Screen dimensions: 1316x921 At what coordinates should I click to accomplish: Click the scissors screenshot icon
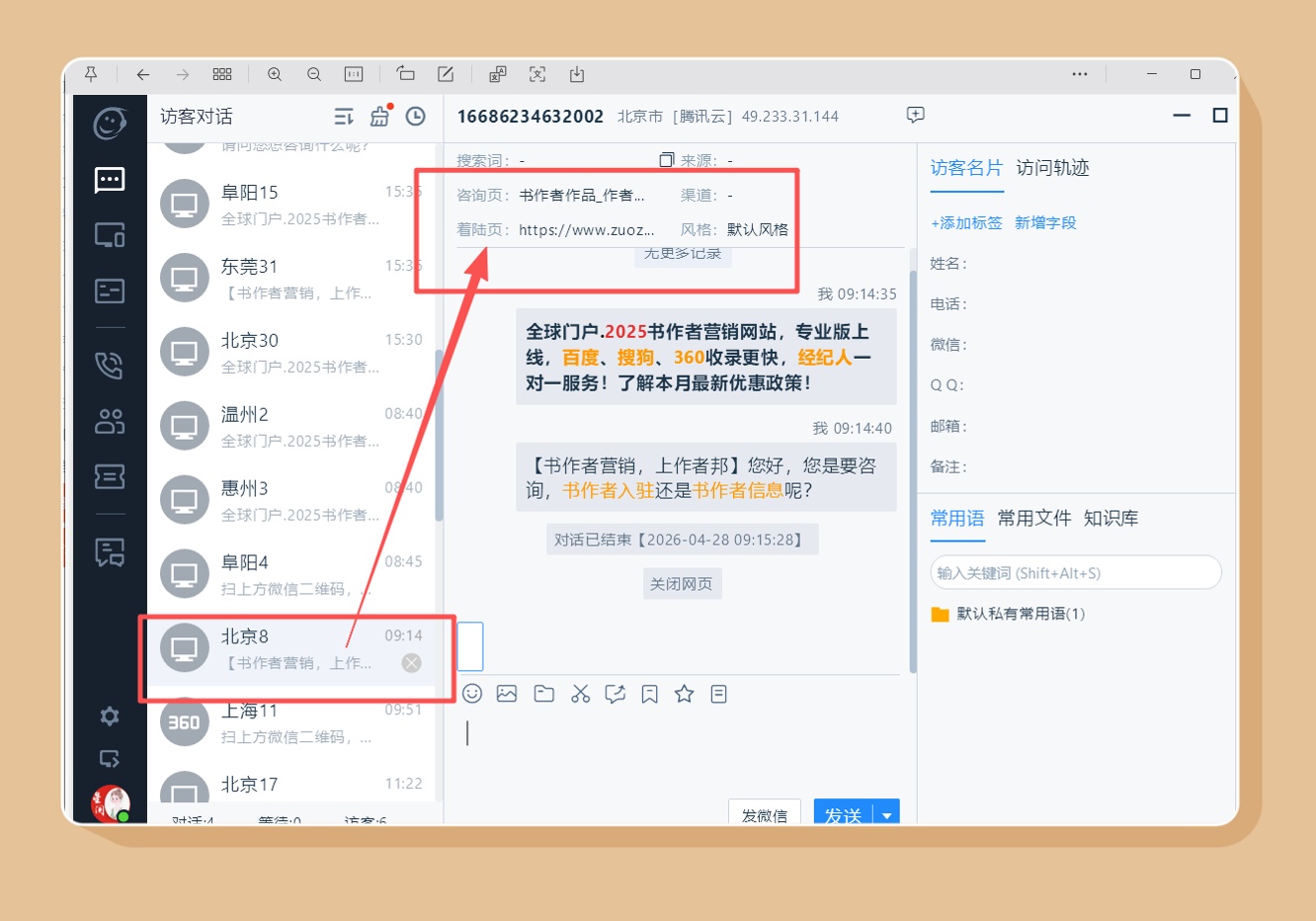pos(580,694)
